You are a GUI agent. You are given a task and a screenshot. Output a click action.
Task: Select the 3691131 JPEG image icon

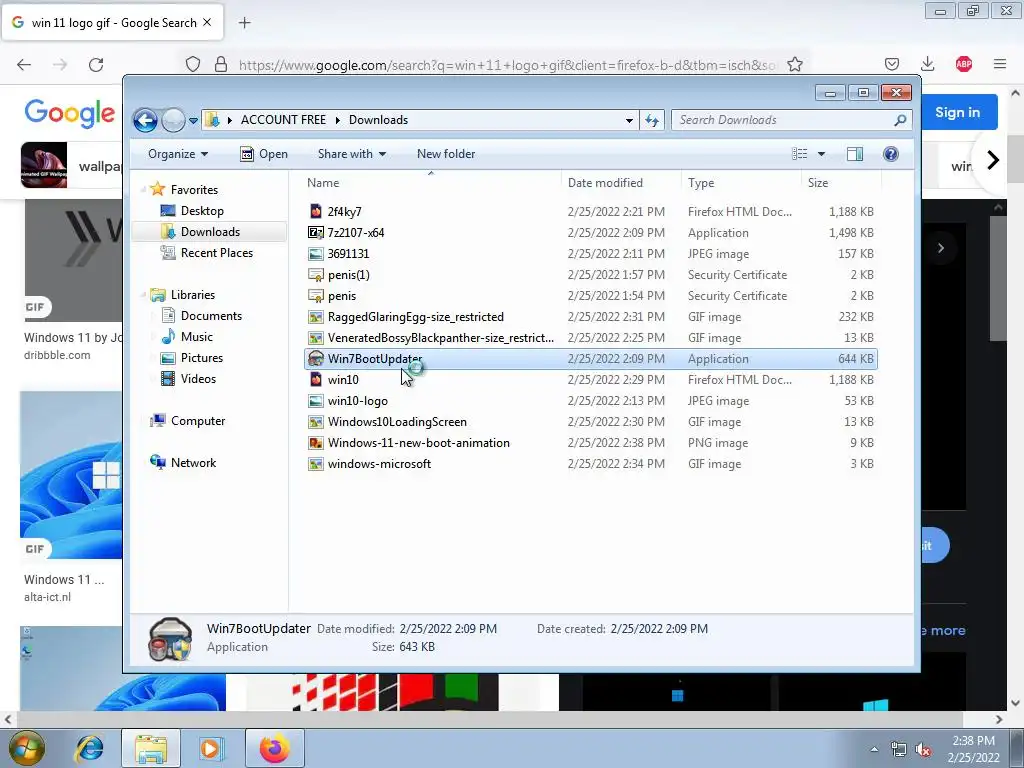pos(316,253)
